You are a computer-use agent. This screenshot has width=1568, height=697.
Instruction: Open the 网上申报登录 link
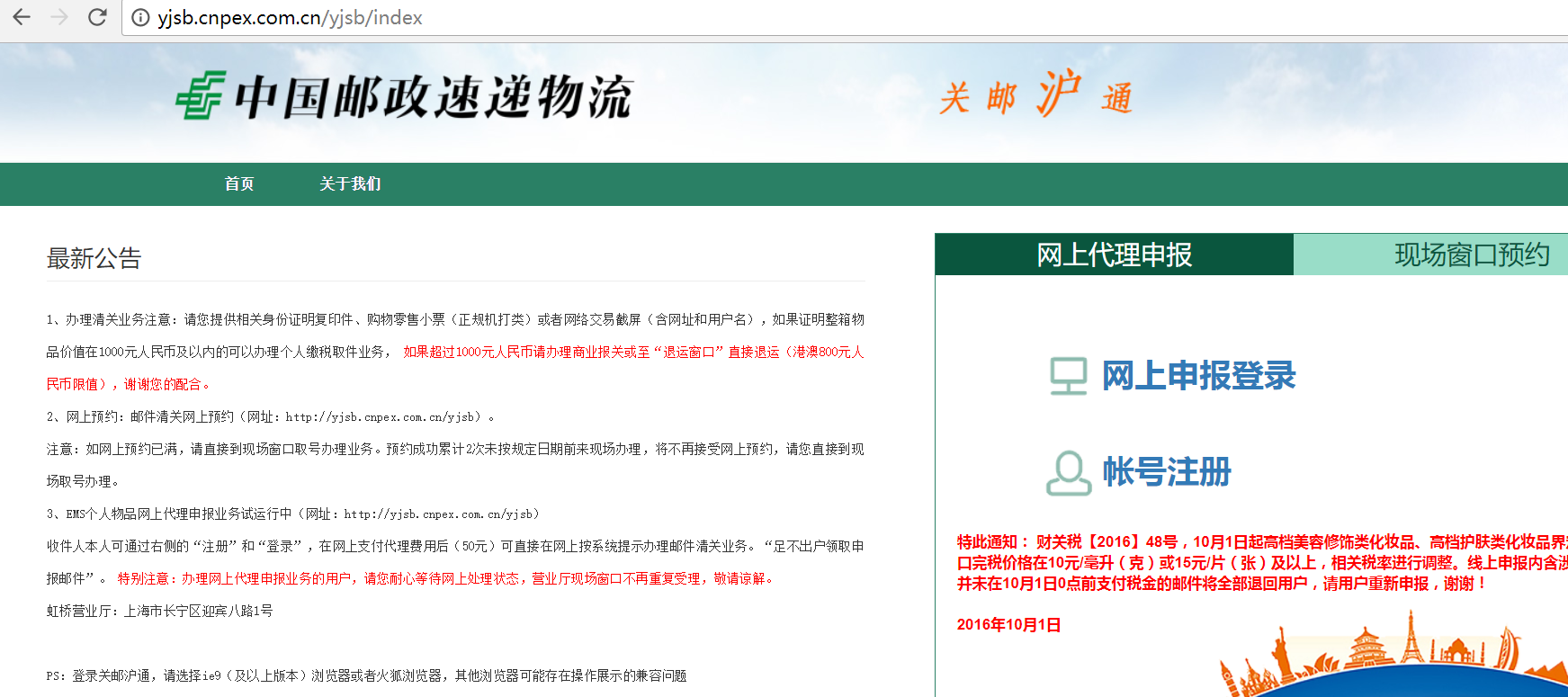coord(1199,376)
